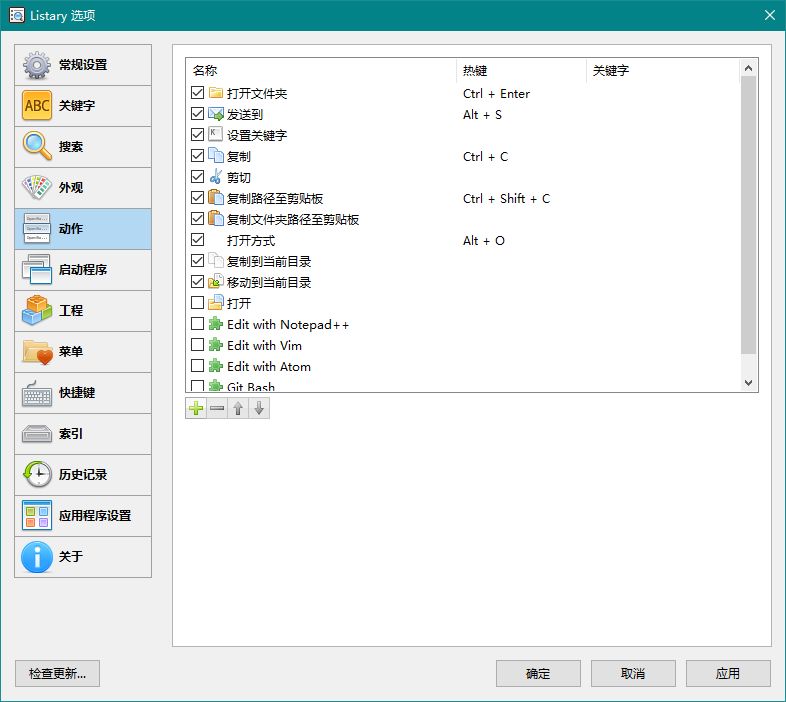The width and height of the screenshot is (786, 702).
Task: Click the 菜单 folder heart icon
Action: coord(37,352)
